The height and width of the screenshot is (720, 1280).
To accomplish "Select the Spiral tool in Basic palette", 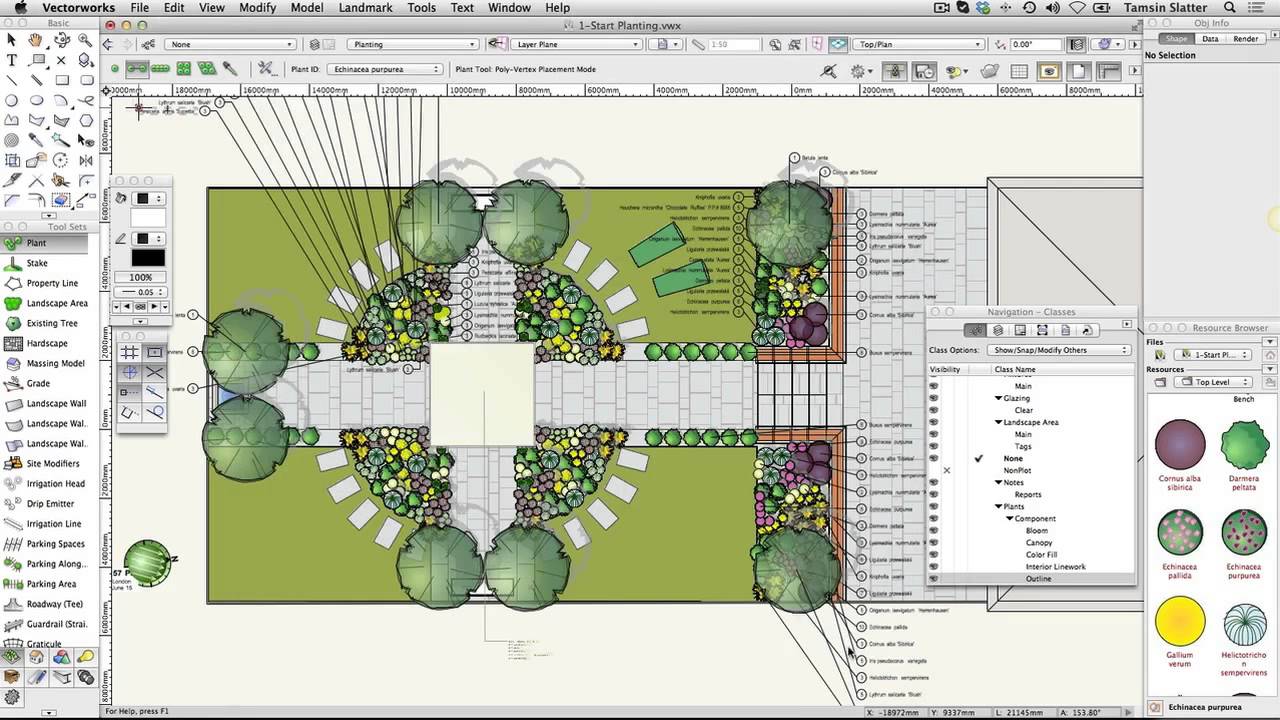I will pos(12,140).
